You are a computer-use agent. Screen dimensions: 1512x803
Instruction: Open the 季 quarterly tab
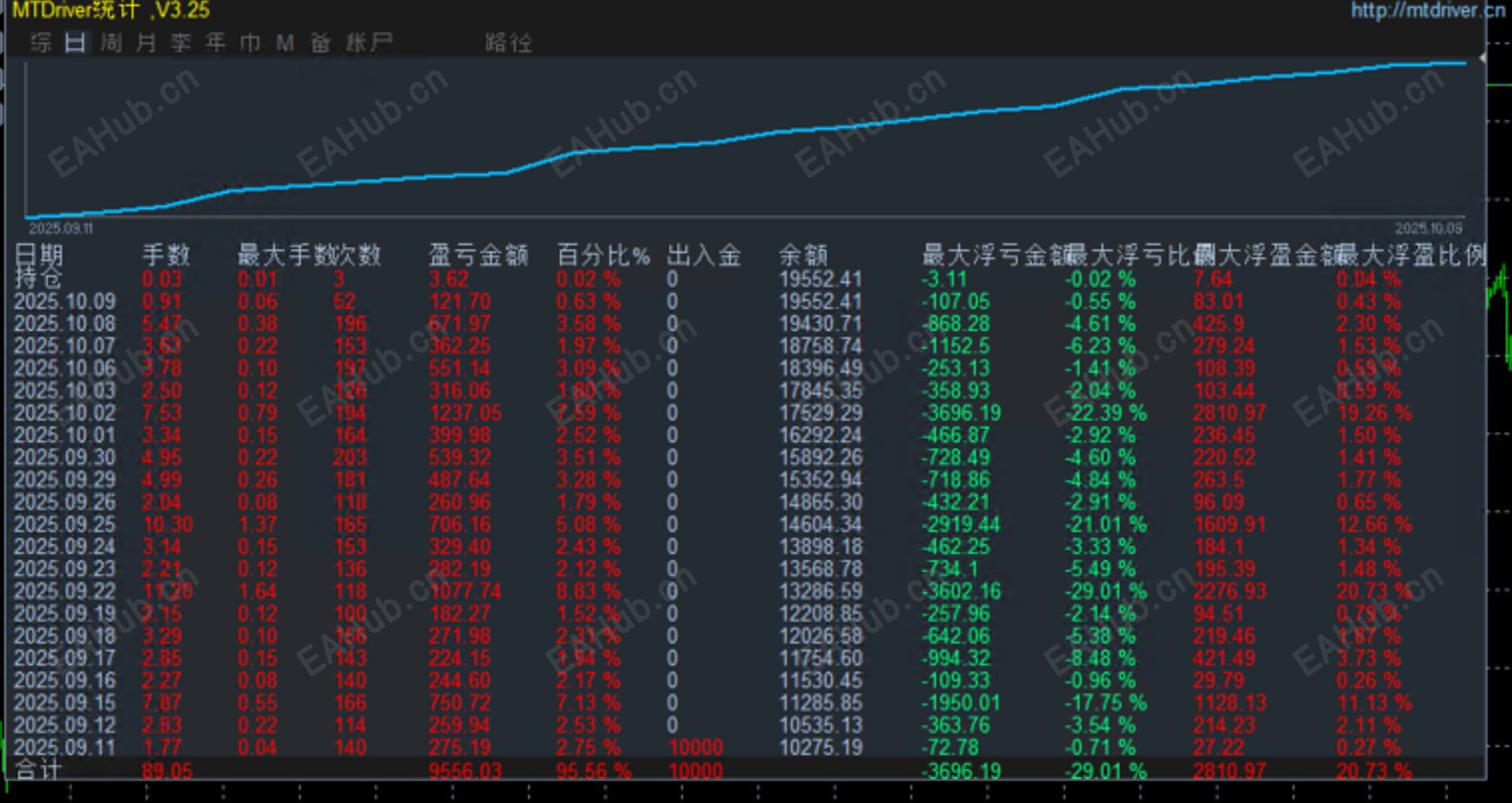(180, 42)
